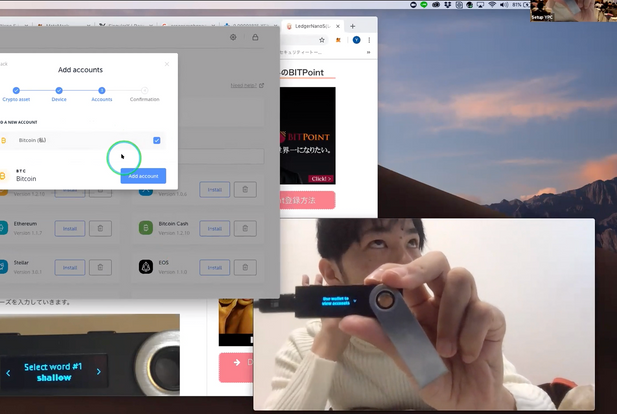The height and width of the screenshot is (414, 617).
Task: Select the Accounts step indicator
Action: 102,94
